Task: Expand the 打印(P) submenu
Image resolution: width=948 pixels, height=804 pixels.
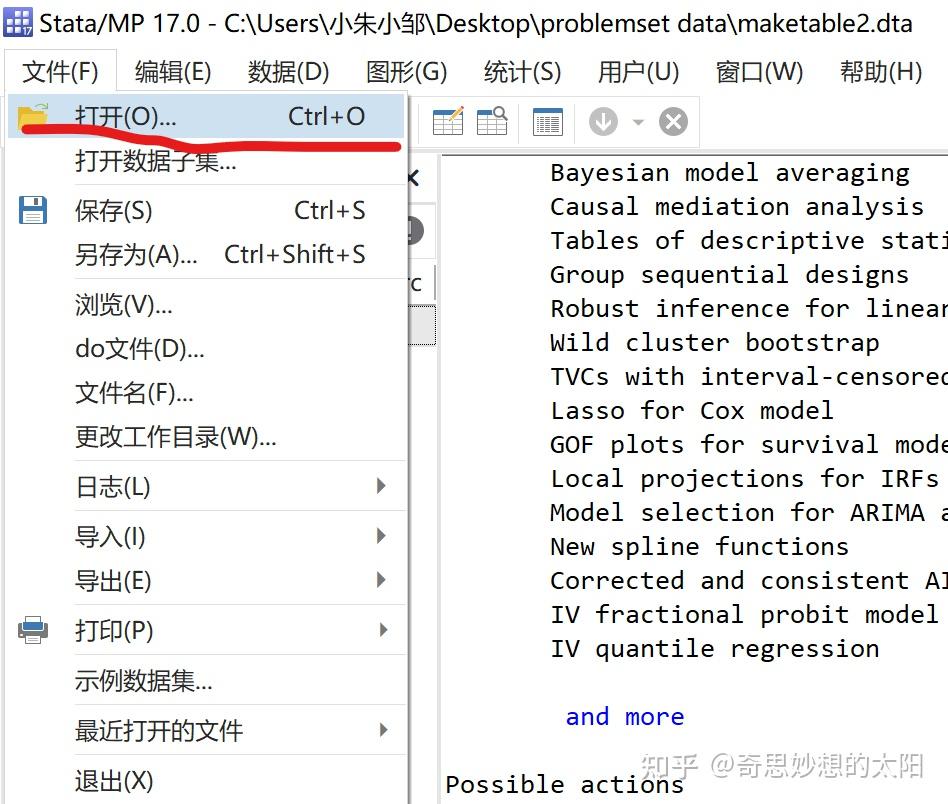Action: pyautogui.click(x=383, y=630)
